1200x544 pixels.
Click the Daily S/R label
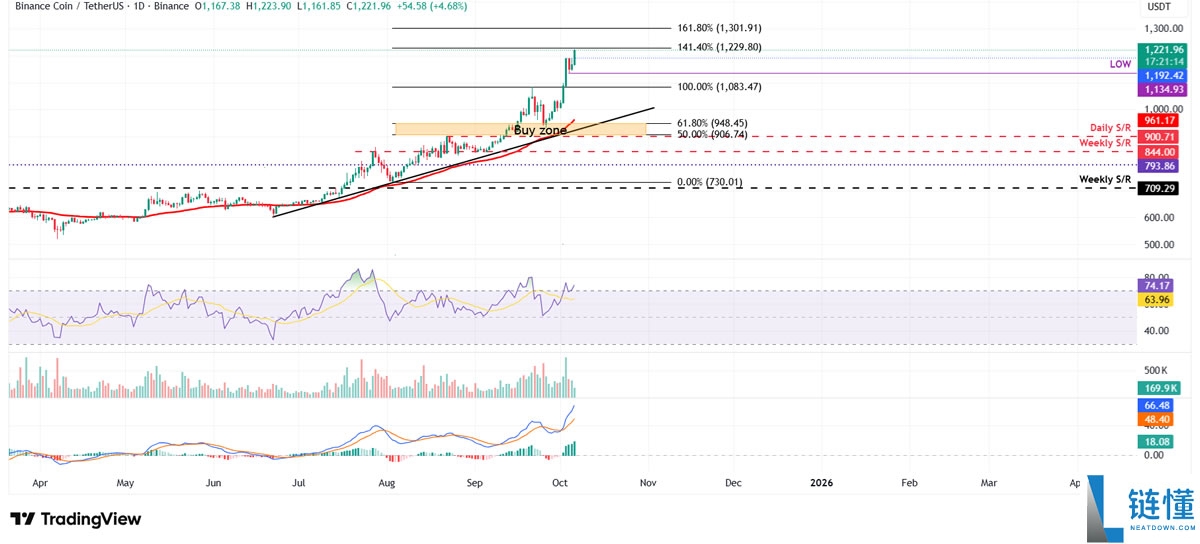click(1111, 128)
